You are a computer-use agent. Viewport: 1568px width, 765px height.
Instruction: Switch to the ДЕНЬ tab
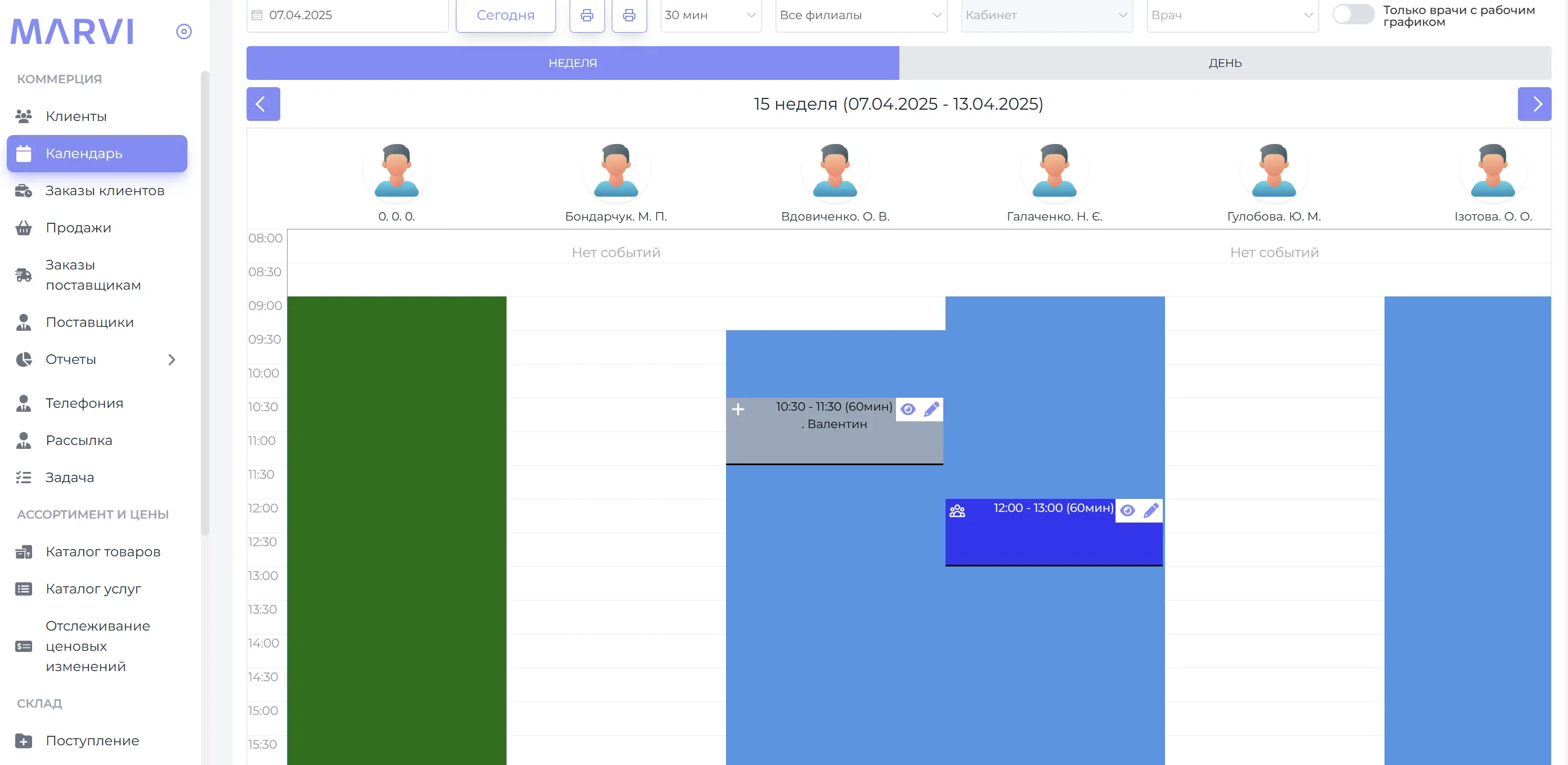1225,62
